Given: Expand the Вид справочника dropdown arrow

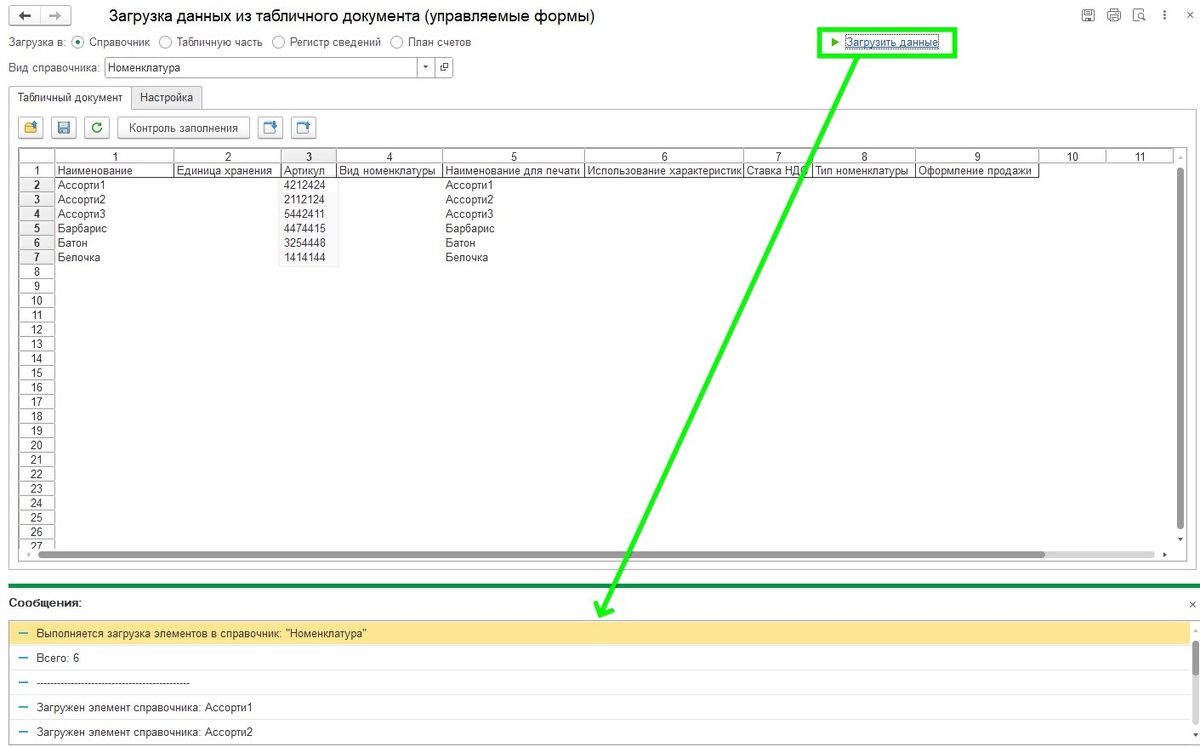Looking at the screenshot, I should (x=426, y=68).
